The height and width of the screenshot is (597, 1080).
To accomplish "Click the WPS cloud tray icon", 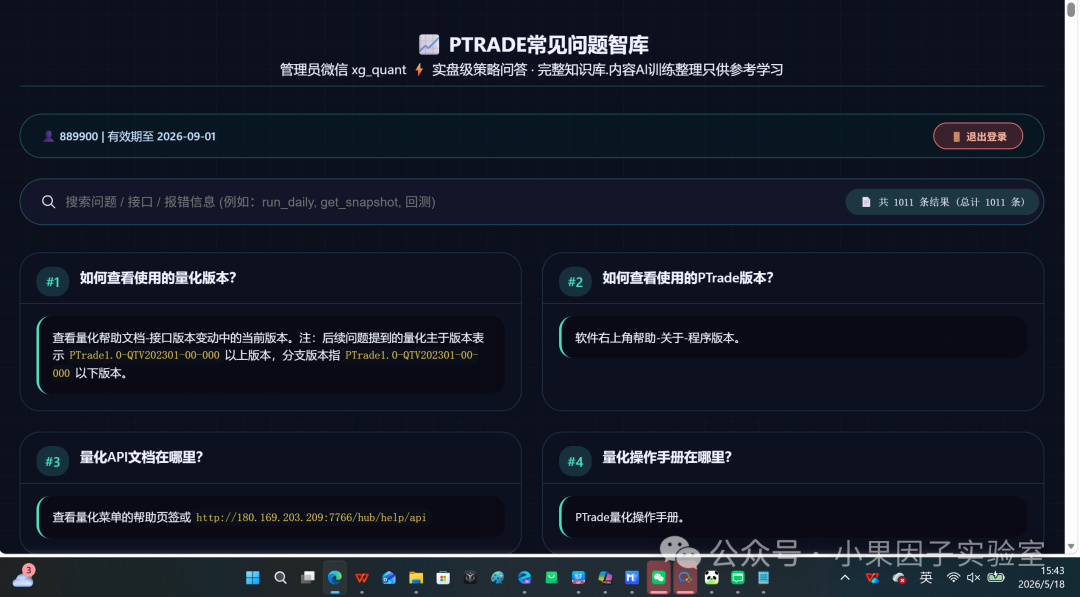I will coord(872,578).
